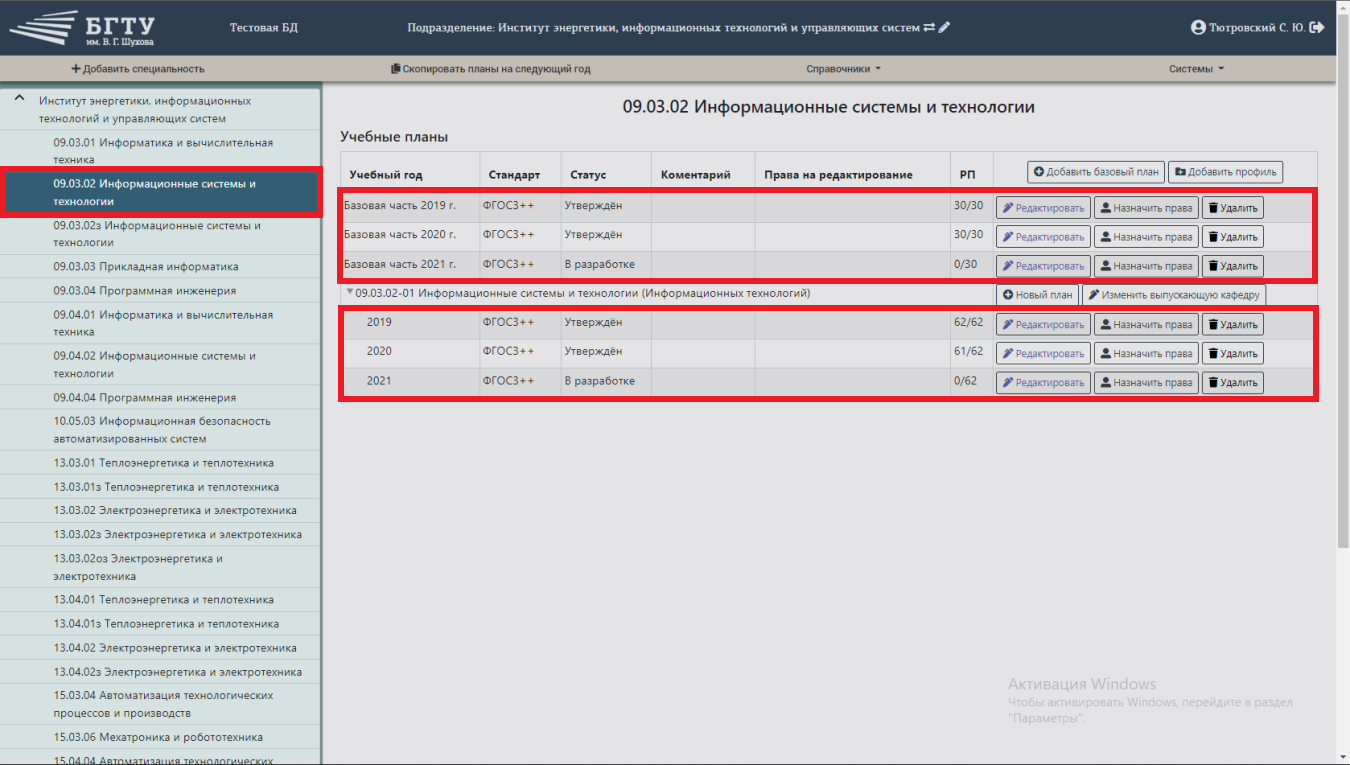Click the swap department arrows icon
Screen dimensions: 1350x765
click(929, 28)
